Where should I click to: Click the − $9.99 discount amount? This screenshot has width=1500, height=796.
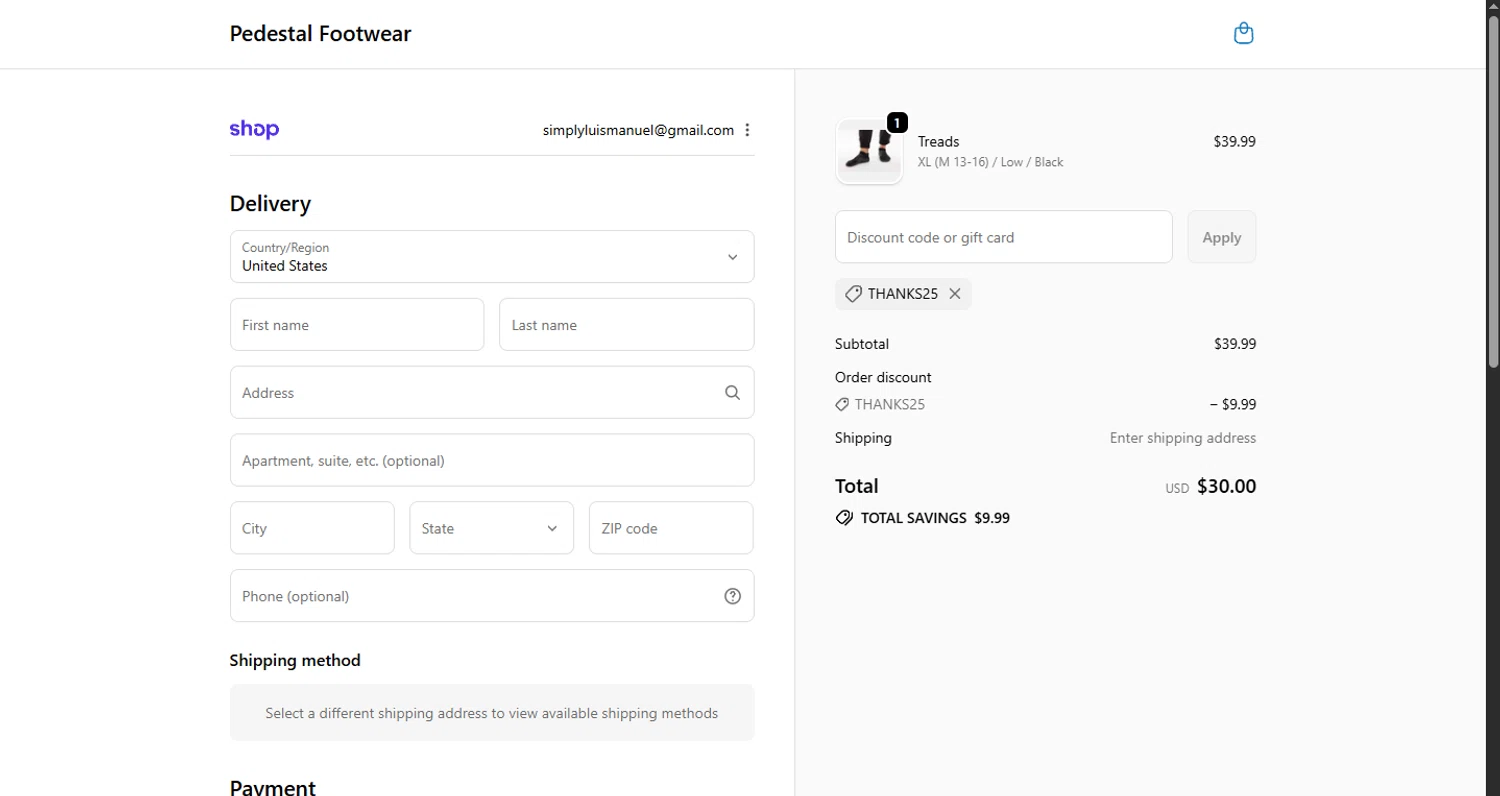(x=1233, y=405)
